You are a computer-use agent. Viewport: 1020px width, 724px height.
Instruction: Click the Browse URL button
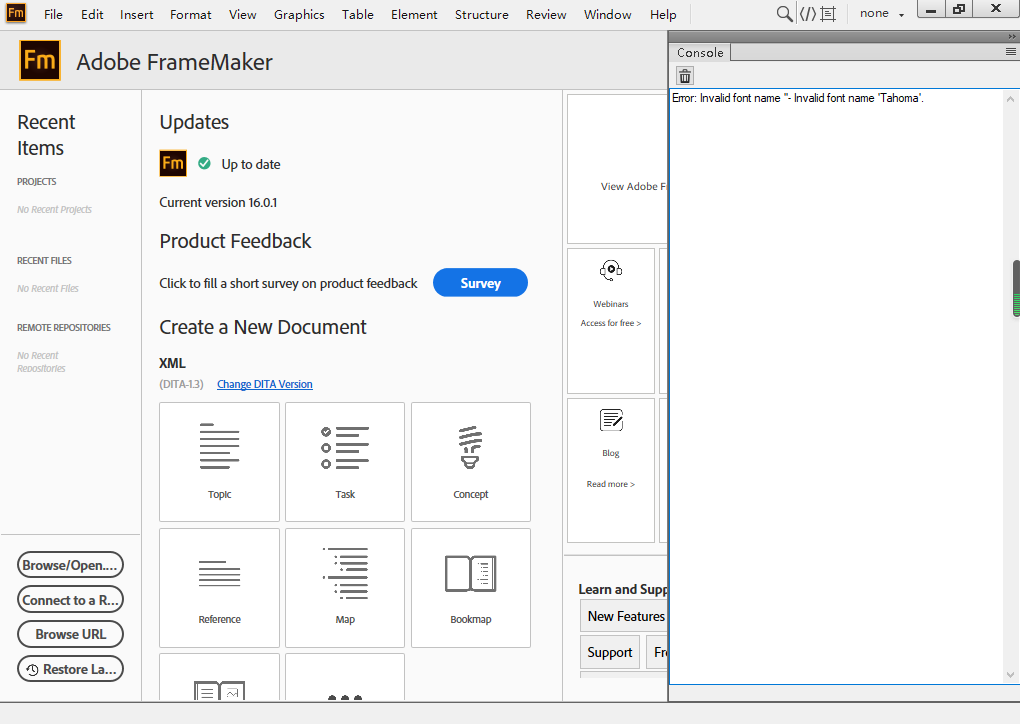(x=70, y=634)
